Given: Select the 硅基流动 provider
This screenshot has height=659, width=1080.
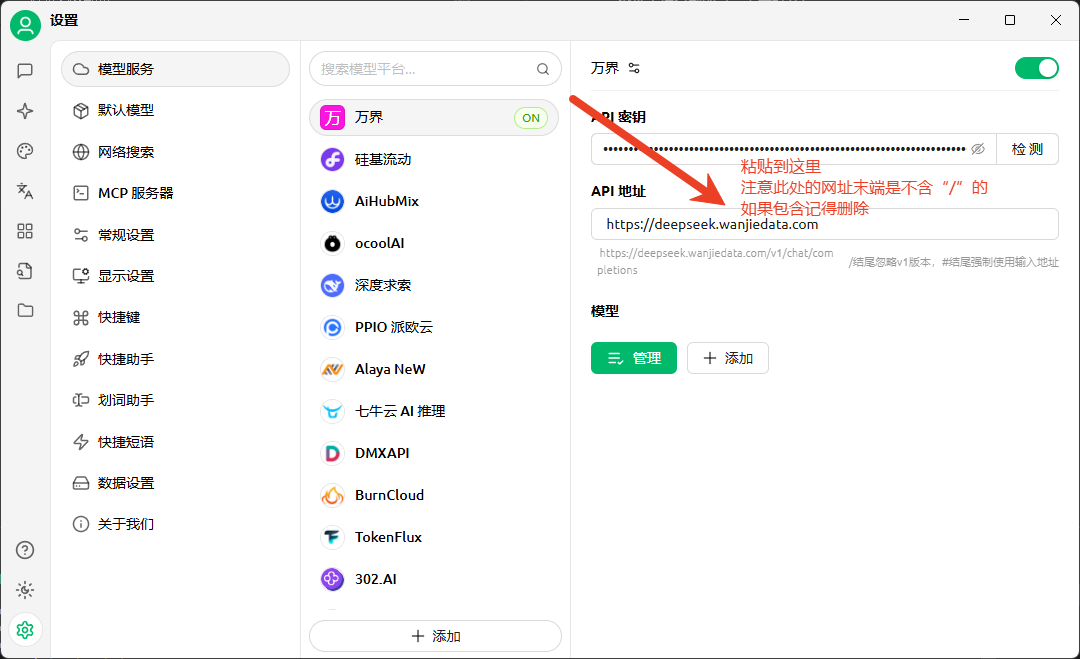Looking at the screenshot, I should coord(434,160).
